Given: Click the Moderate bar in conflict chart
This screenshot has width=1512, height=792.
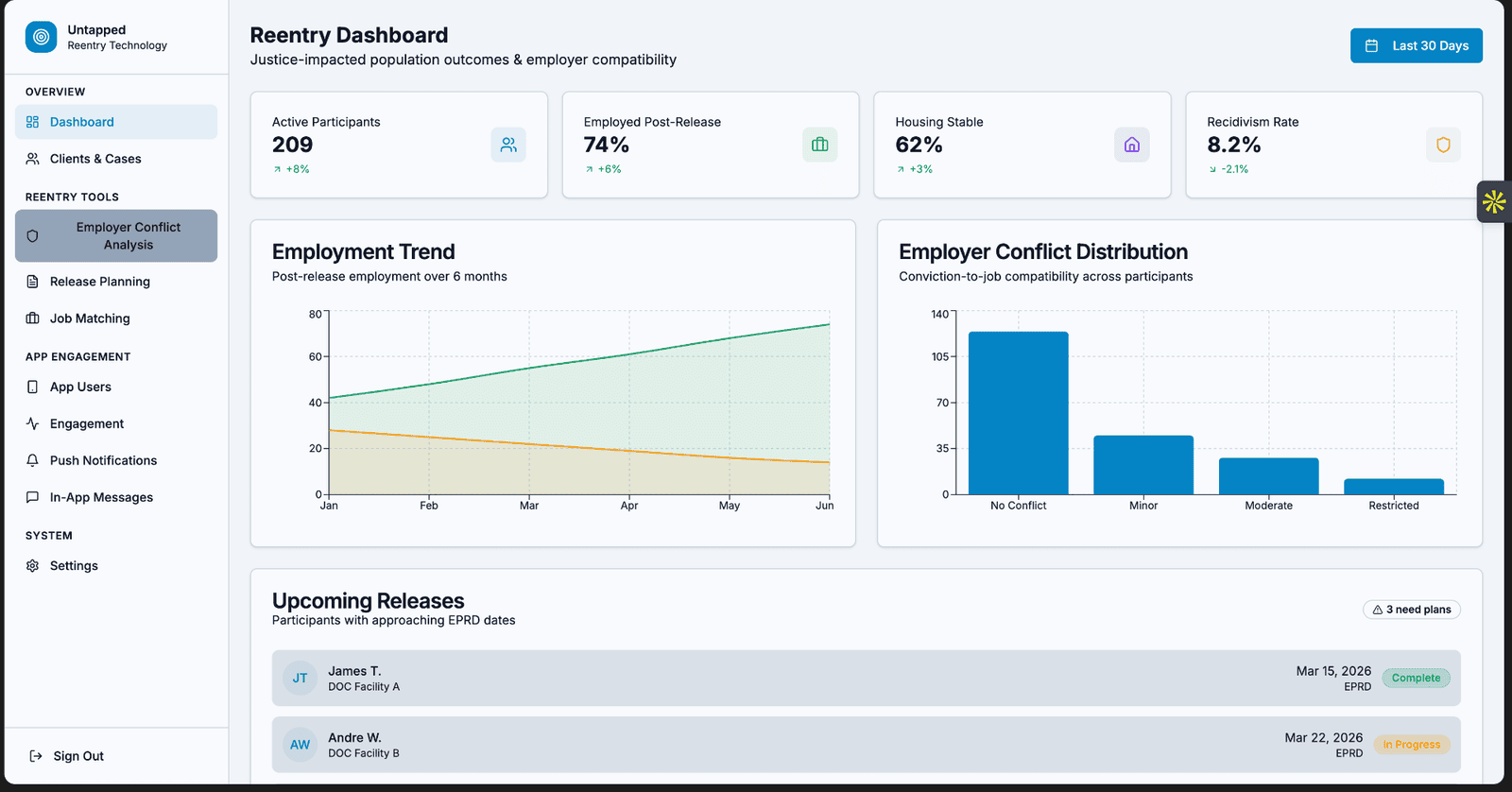Looking at the screenshot, I should tap(1269, 476).
